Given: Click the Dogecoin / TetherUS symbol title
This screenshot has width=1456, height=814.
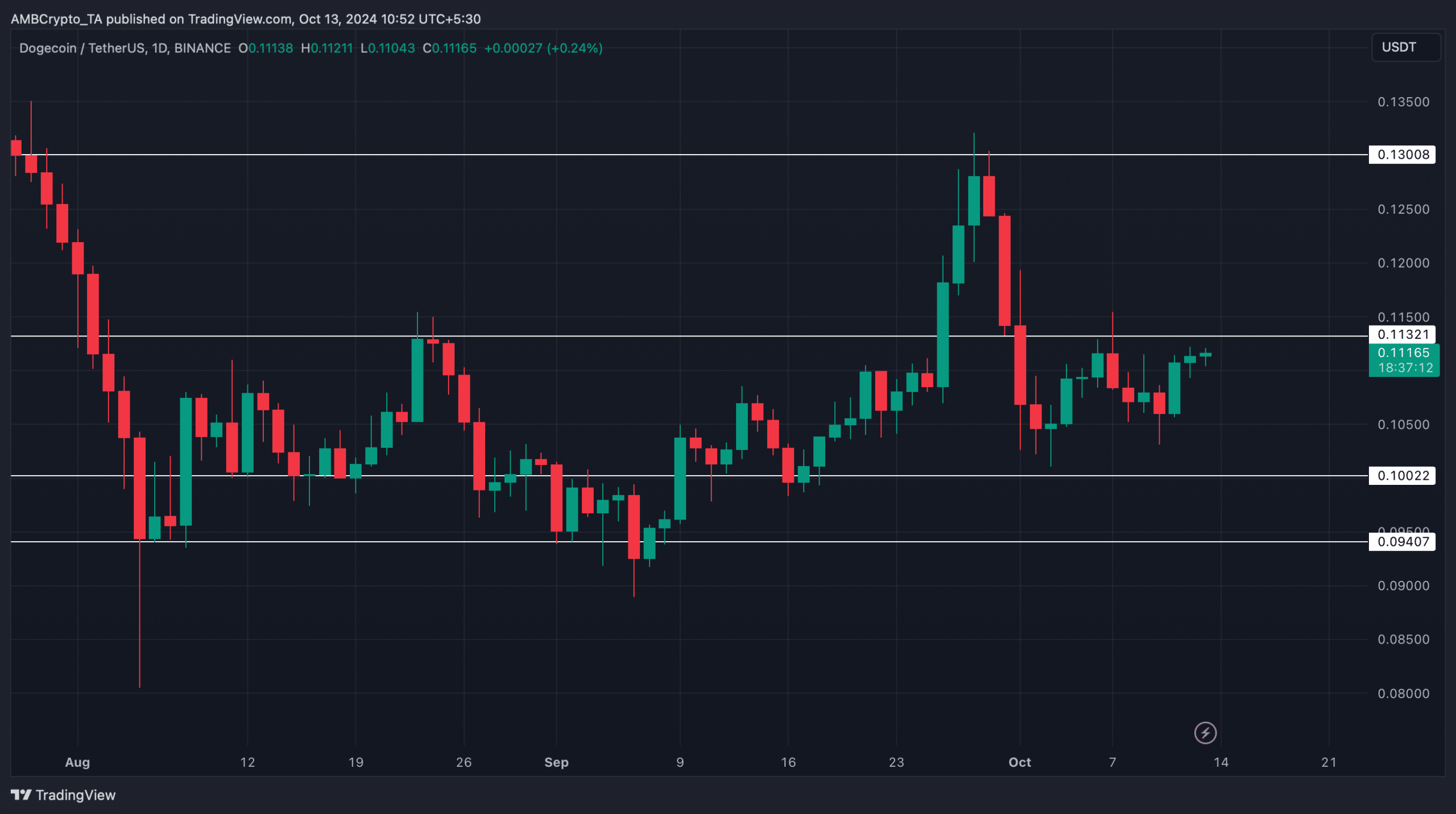Looking at the screenshot, I should coord(125,48).
